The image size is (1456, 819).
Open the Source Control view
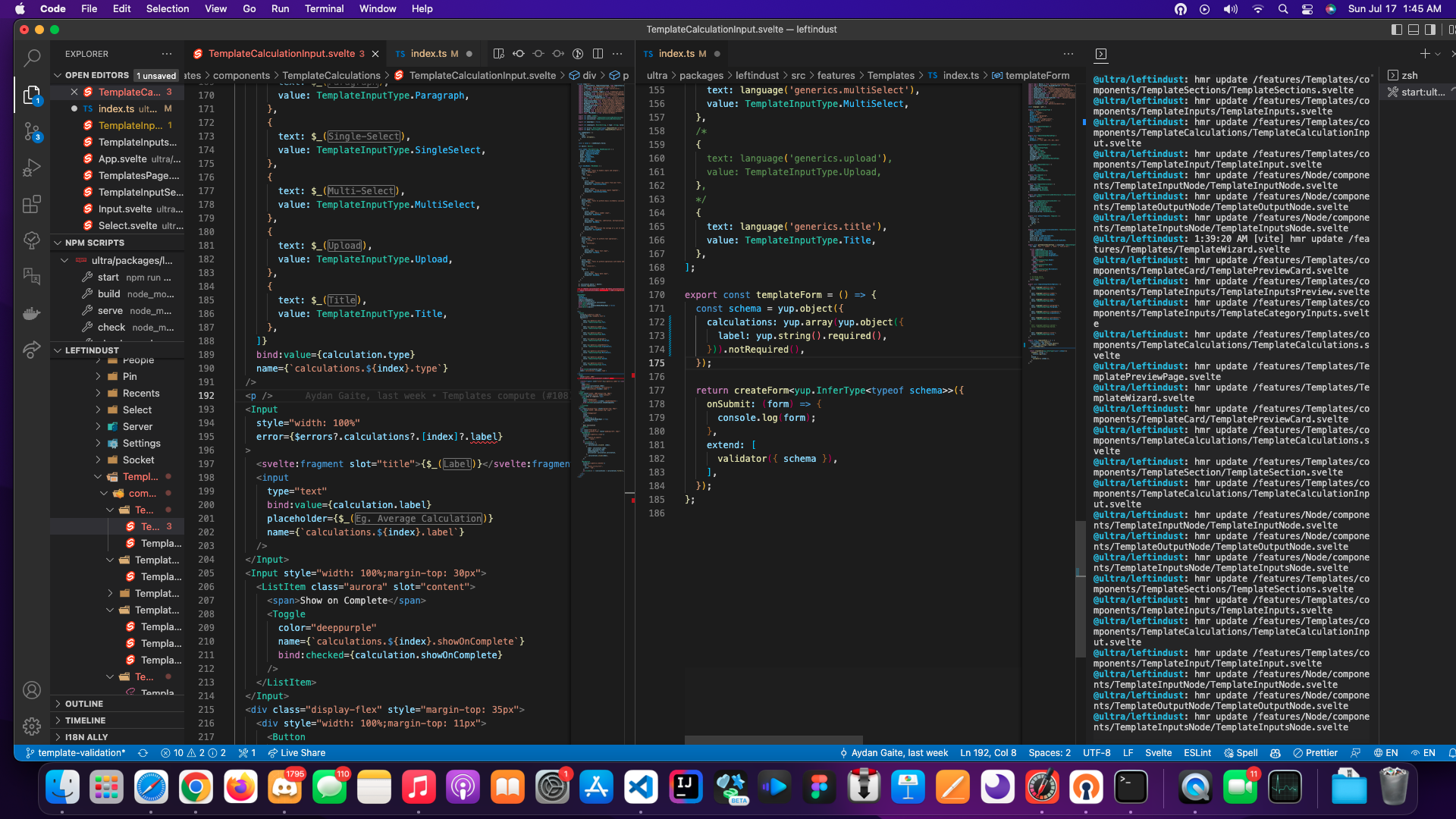tap(32, 131)
